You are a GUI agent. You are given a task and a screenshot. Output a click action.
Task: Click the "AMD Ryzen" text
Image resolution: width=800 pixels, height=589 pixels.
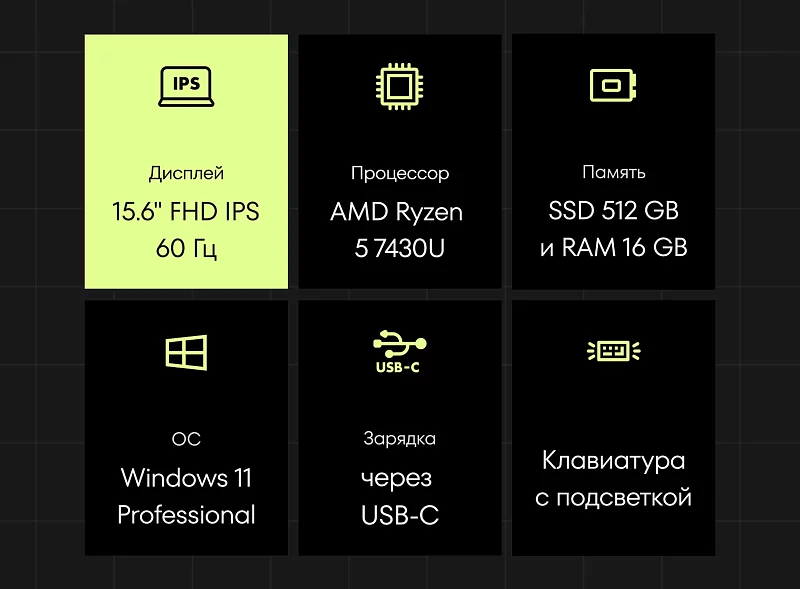[x=399, y=211]
